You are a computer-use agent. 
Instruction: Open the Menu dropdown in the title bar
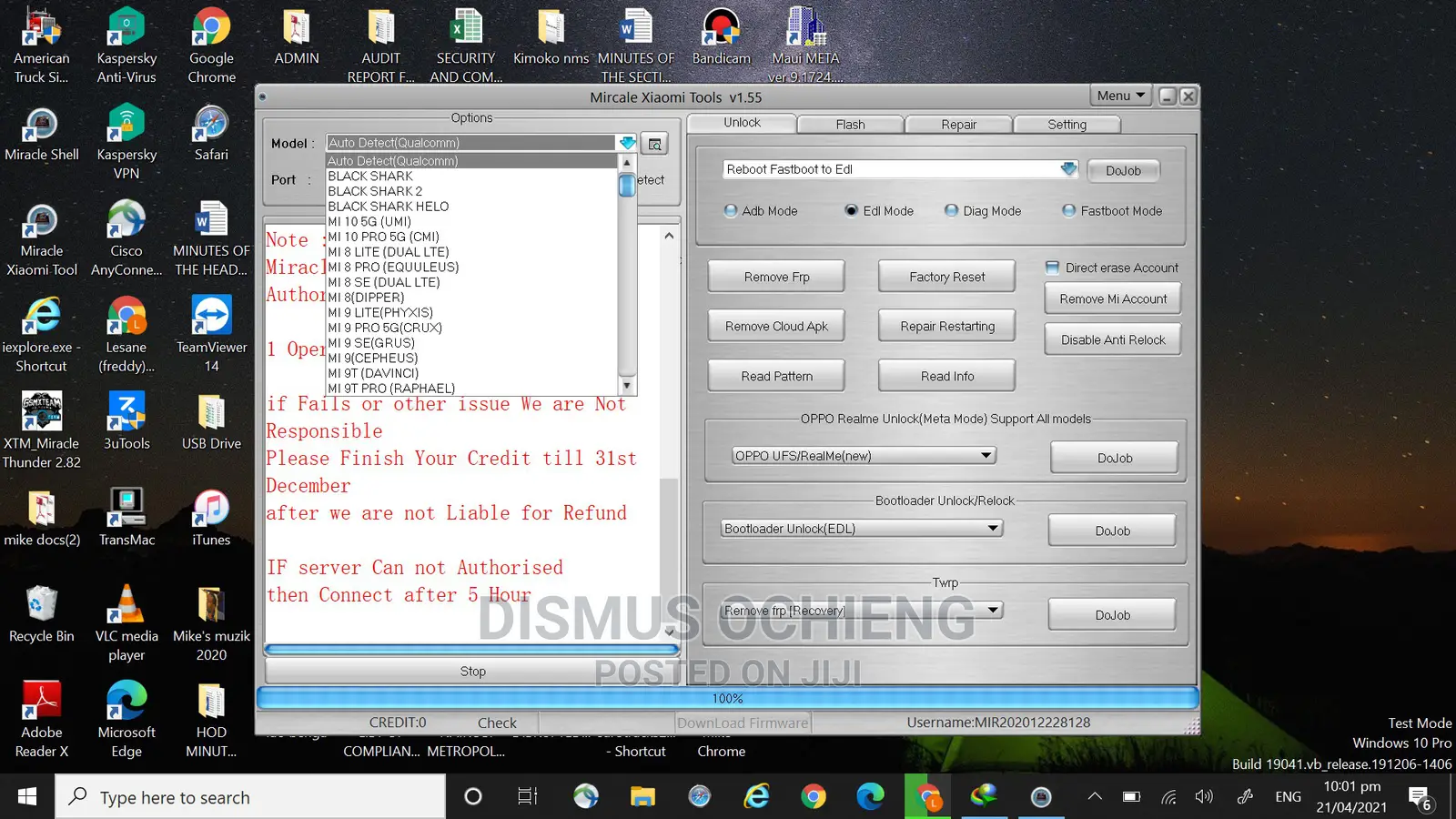click(x=1120, y=96)
